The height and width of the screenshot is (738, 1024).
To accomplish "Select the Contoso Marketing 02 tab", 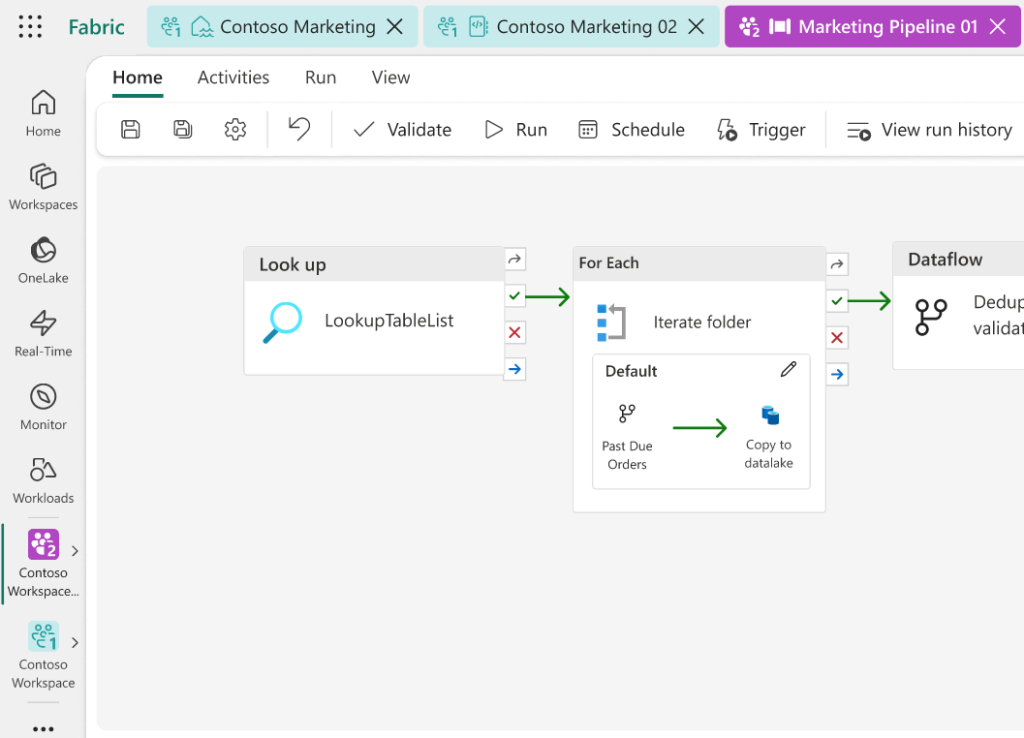I will point(585,27).
